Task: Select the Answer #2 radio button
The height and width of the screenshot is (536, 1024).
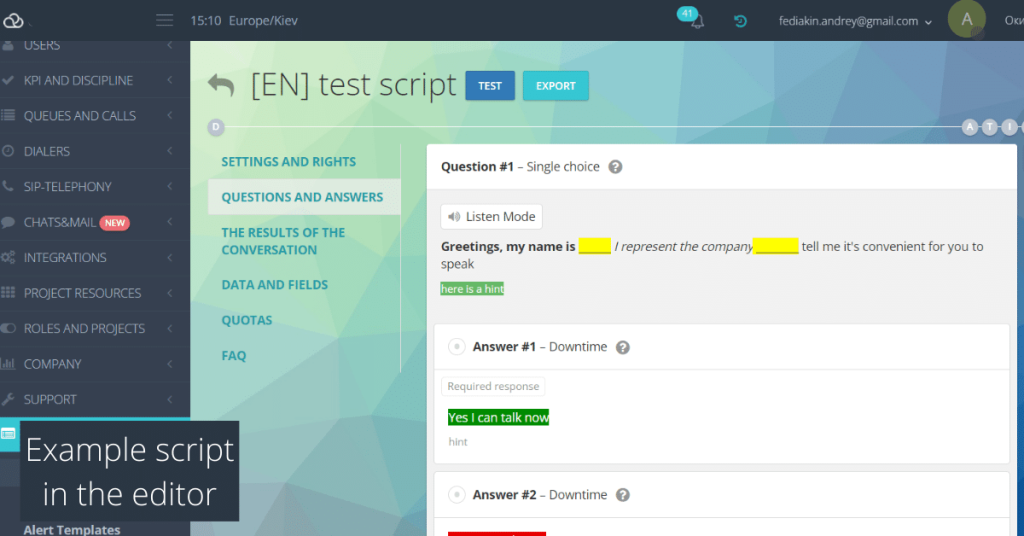Action: [x=456, y=495]
